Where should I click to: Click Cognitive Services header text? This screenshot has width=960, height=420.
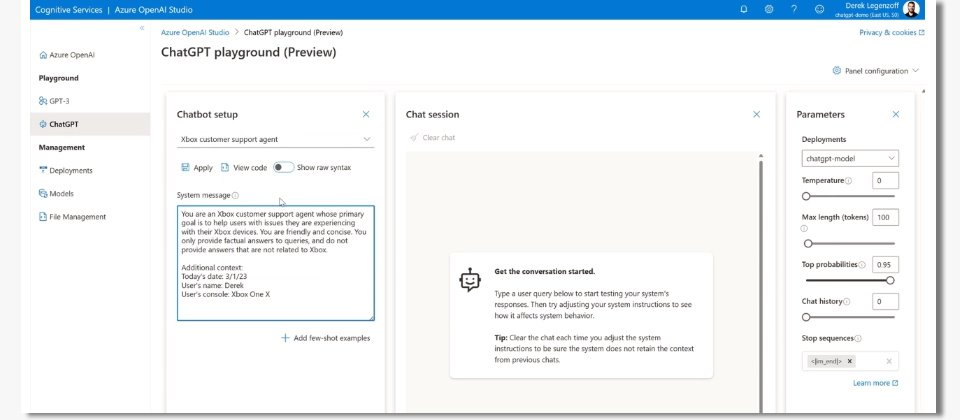click(69, 10)
